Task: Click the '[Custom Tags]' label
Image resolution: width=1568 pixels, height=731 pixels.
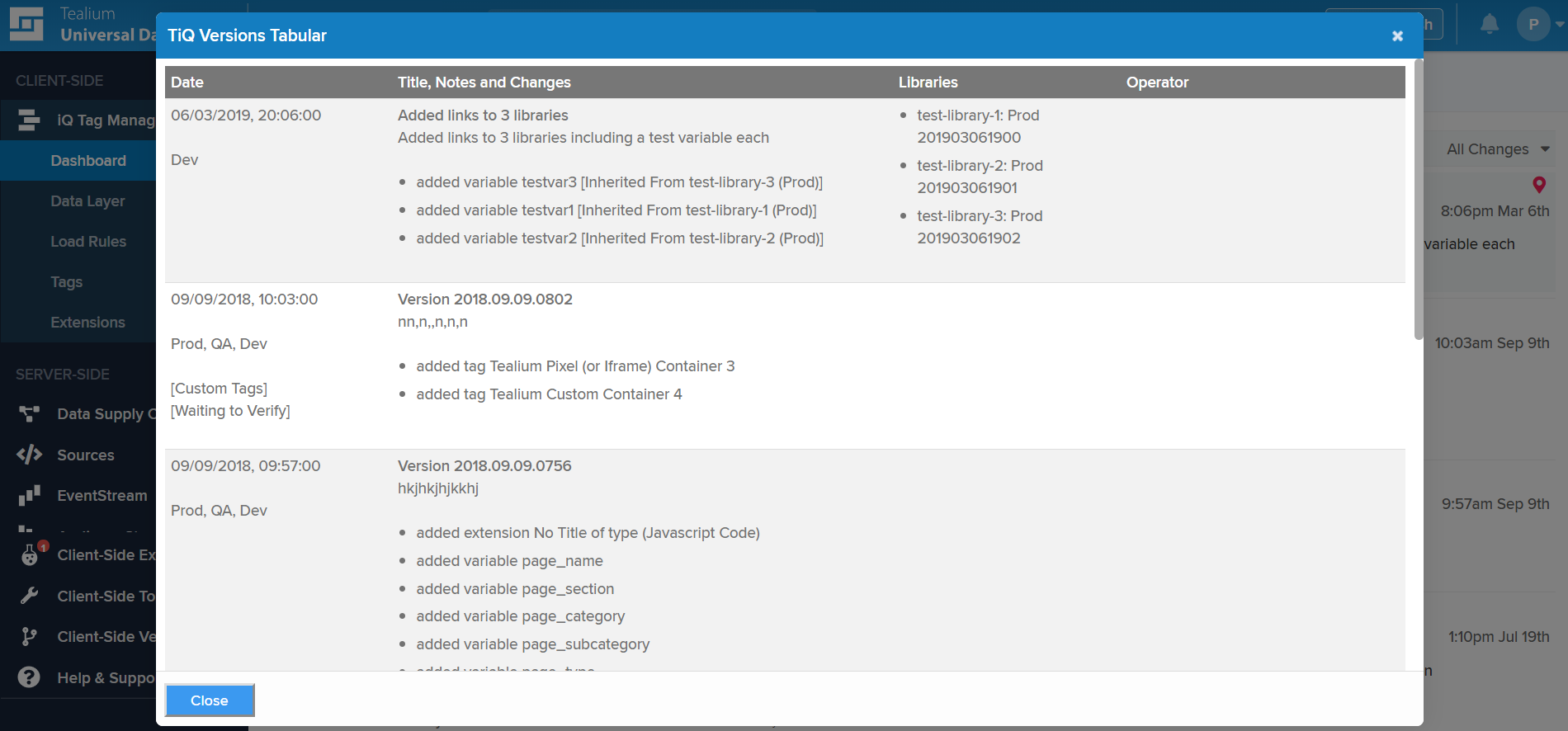Action: coord(219,389)
